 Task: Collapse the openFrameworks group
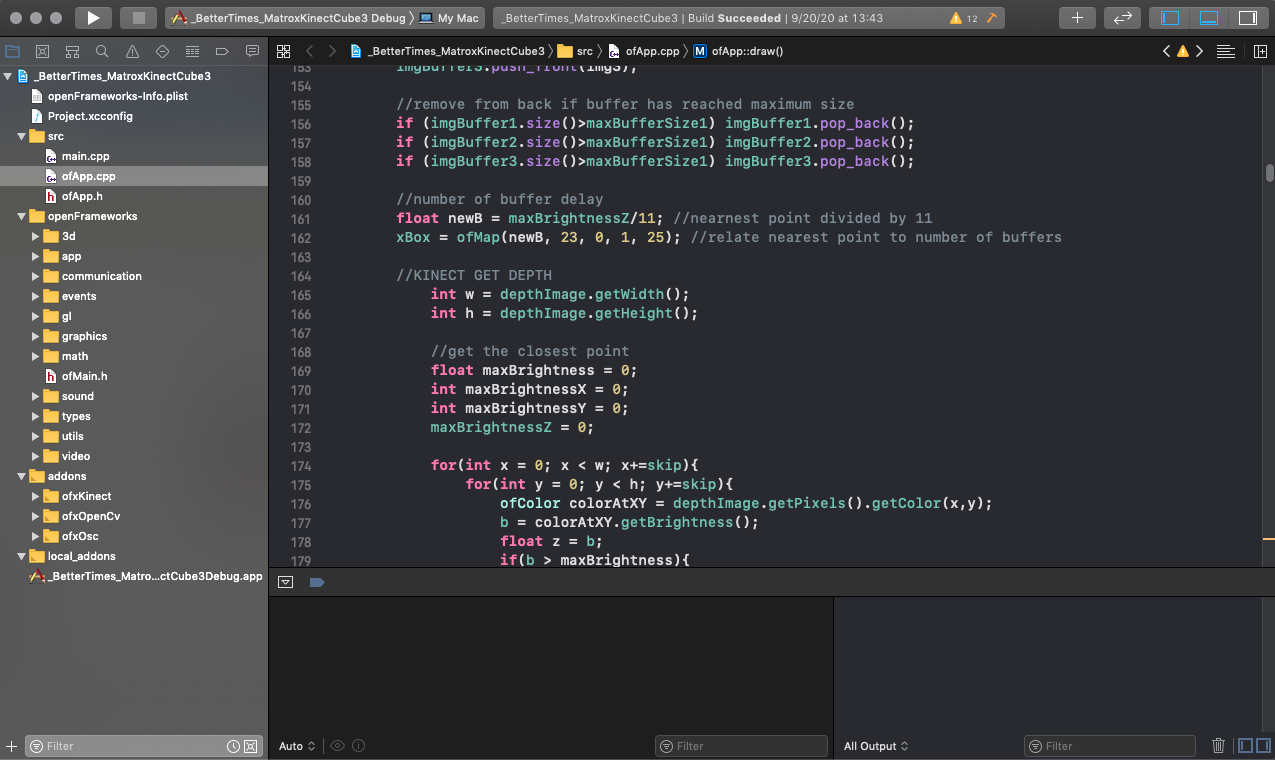pyautogui.click(x=21, y=216)
